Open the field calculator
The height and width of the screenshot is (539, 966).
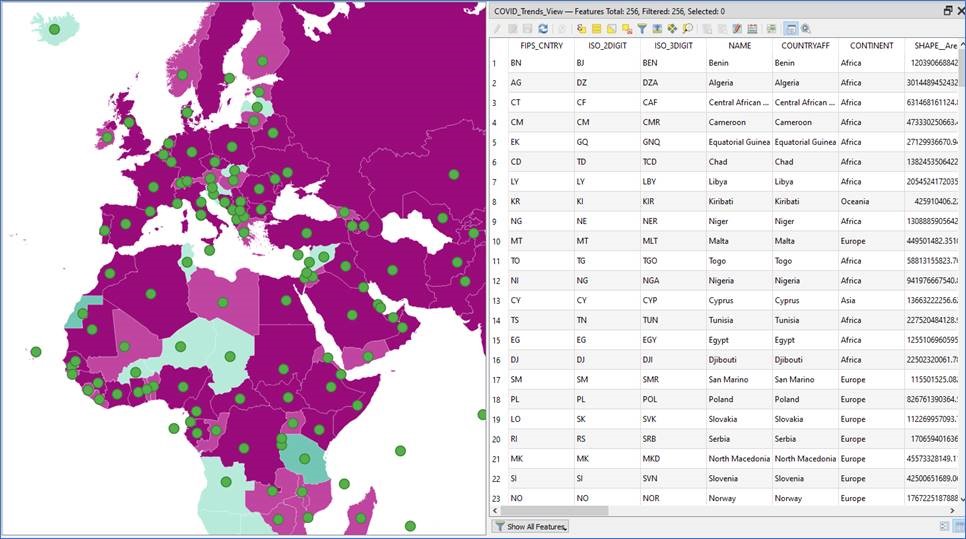[x=752, y=28]
